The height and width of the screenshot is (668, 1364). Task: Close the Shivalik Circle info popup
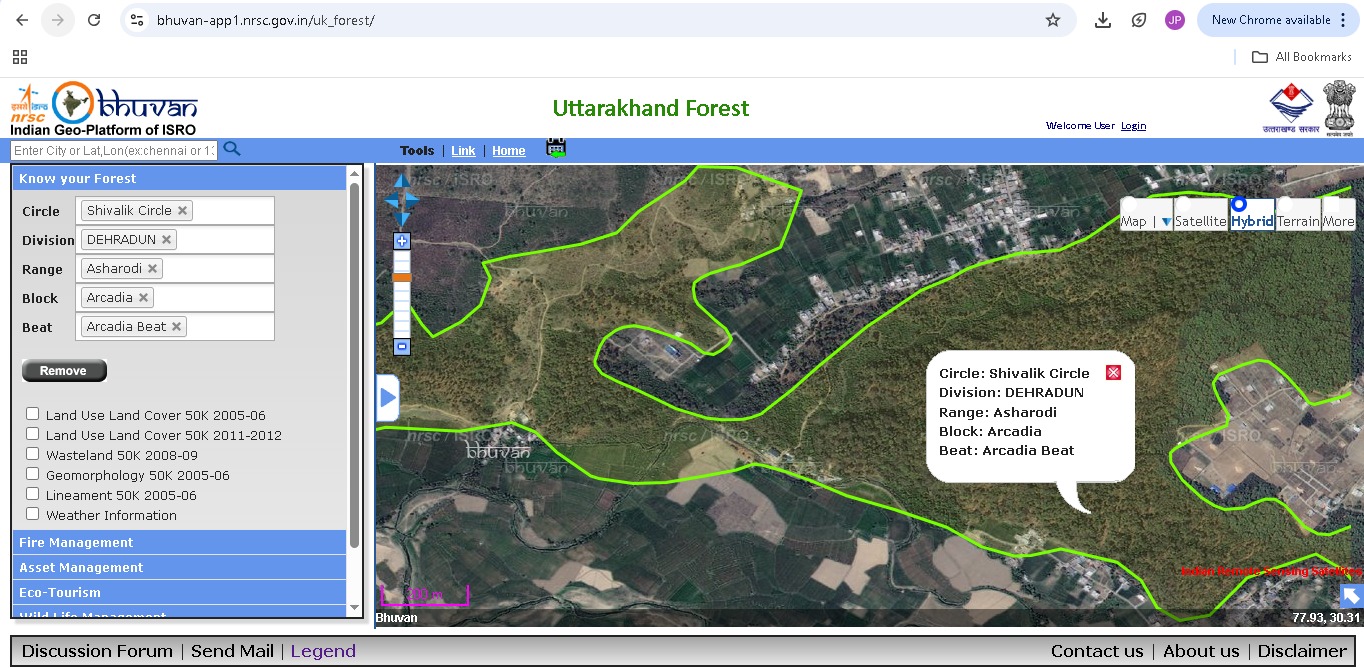click(x=1113, y=373)
